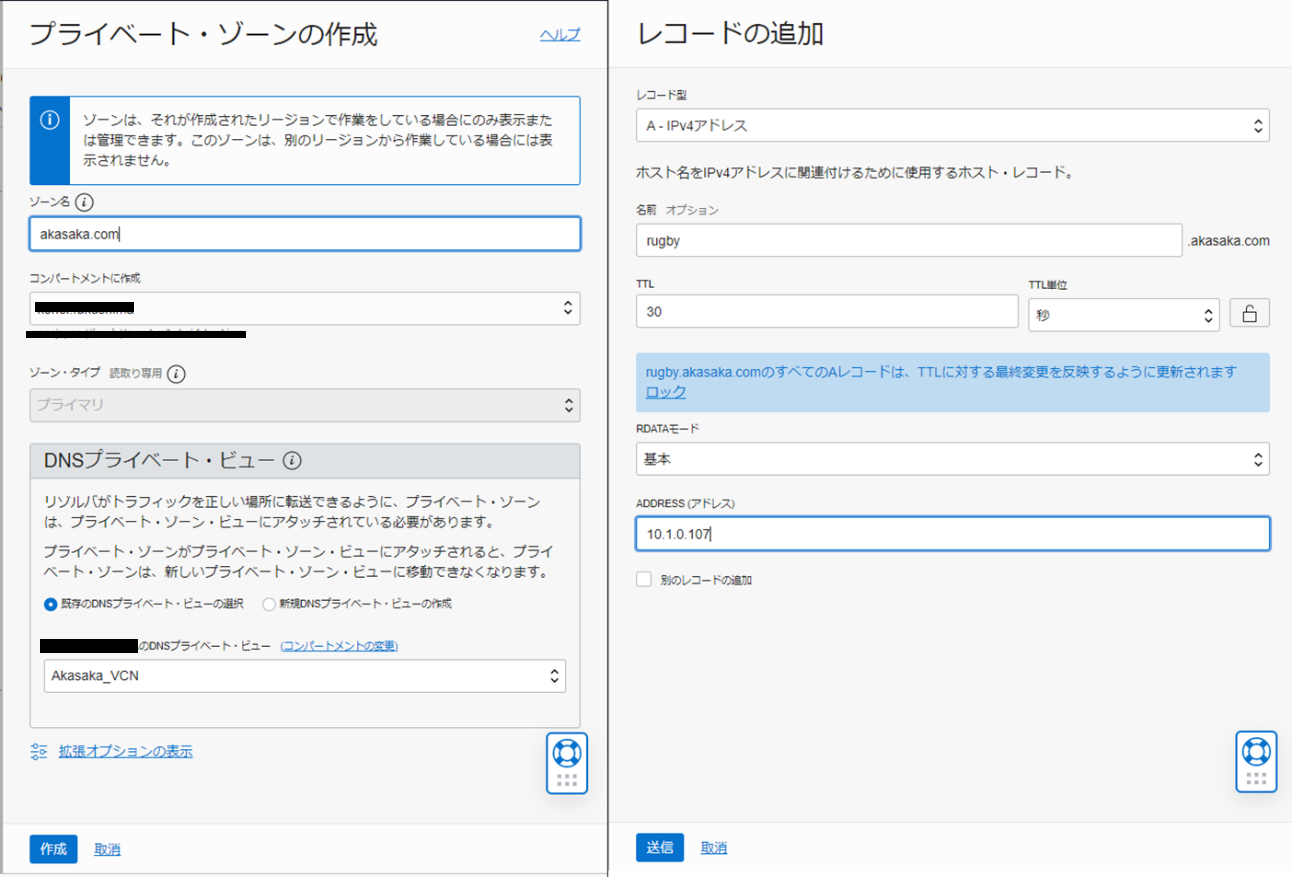The image size is (1292, 877).
Task: Click the 作成 button to create the zone
Action: click(x=52, y=849)
